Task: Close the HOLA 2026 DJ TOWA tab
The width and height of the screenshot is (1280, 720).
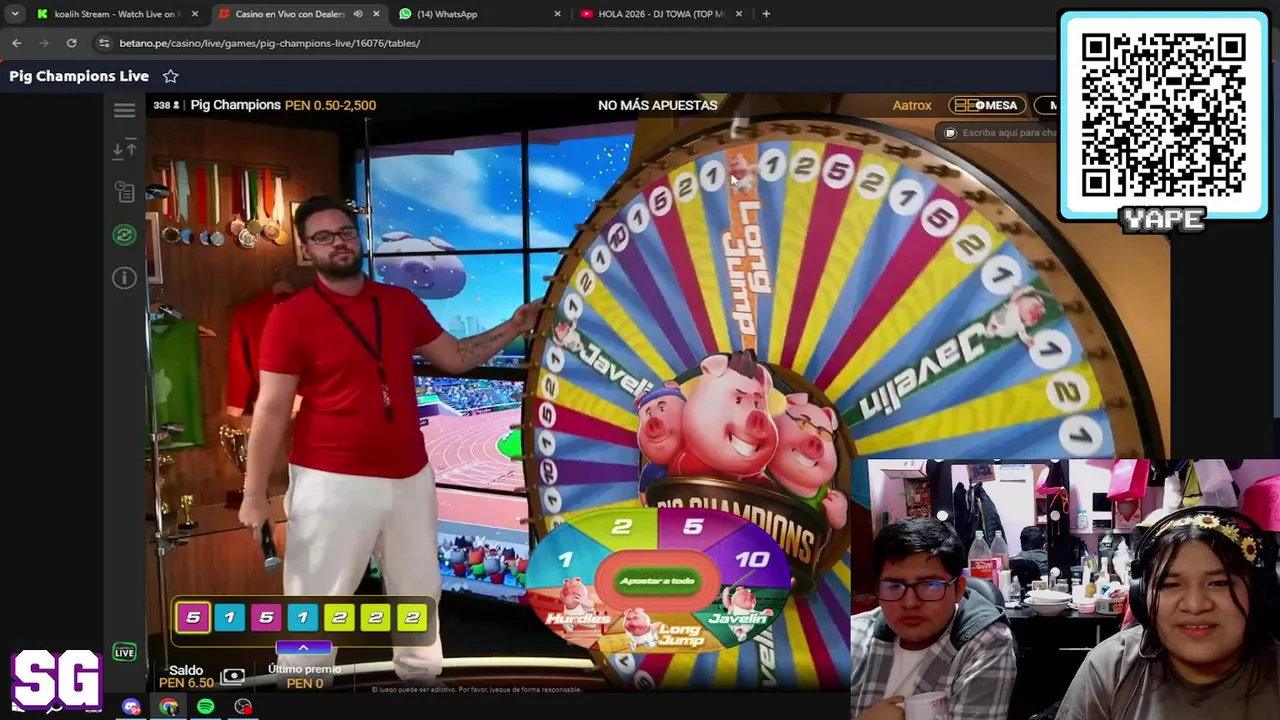Action: point(739,14)
